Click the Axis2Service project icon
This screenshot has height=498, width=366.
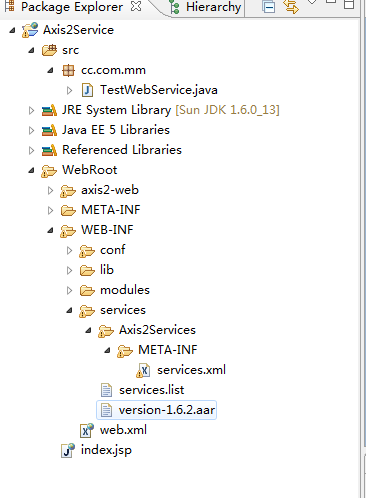tap(30, 30)
